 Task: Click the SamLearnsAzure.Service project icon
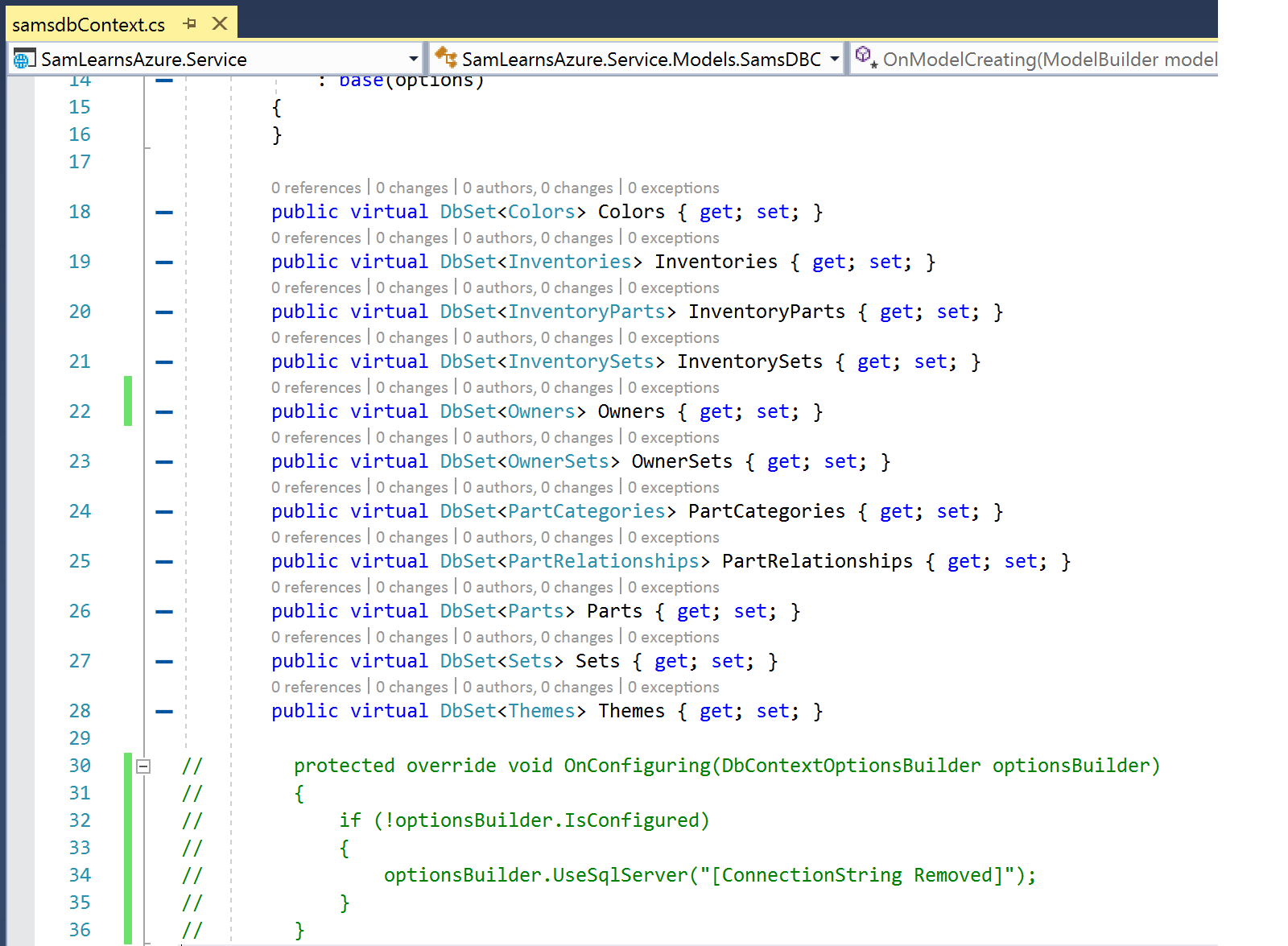(x=24, y=59)
